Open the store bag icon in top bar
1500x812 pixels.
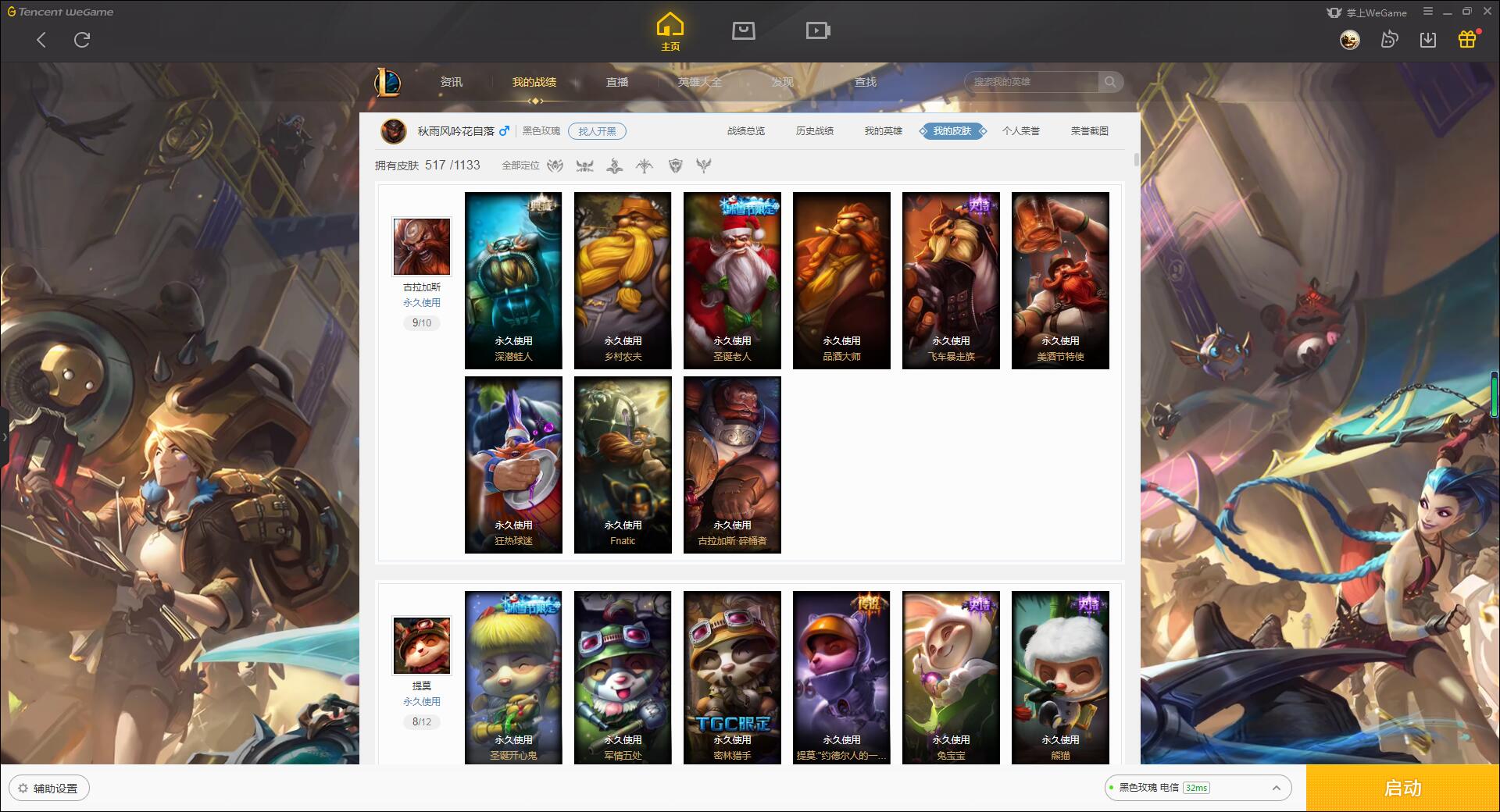tap(743, 30)
